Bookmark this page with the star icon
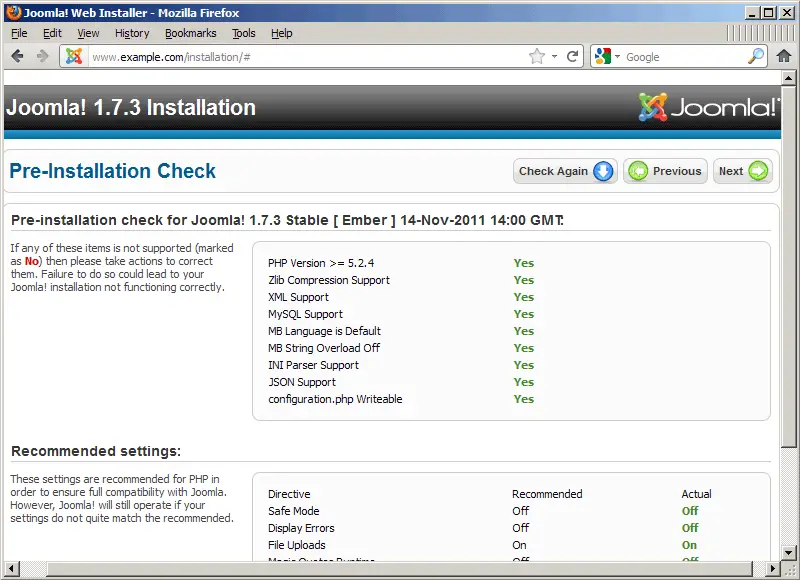 click(x=537, y=56)
